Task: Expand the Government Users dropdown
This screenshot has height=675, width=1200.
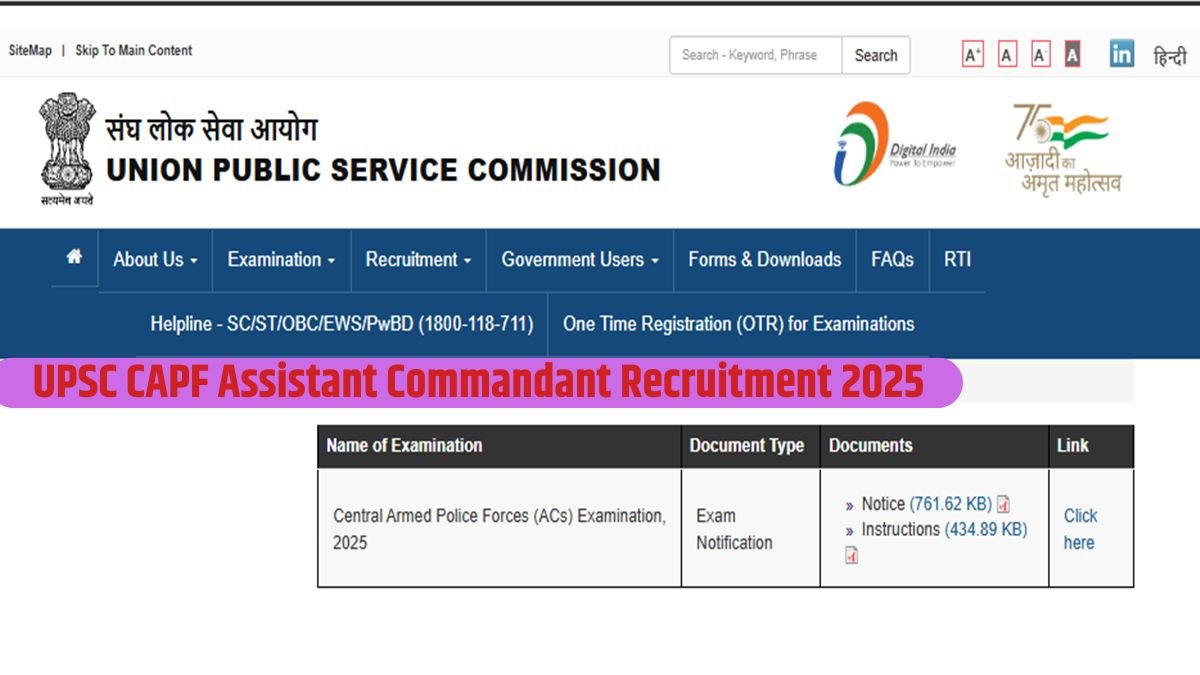Action: coord(578,260)
